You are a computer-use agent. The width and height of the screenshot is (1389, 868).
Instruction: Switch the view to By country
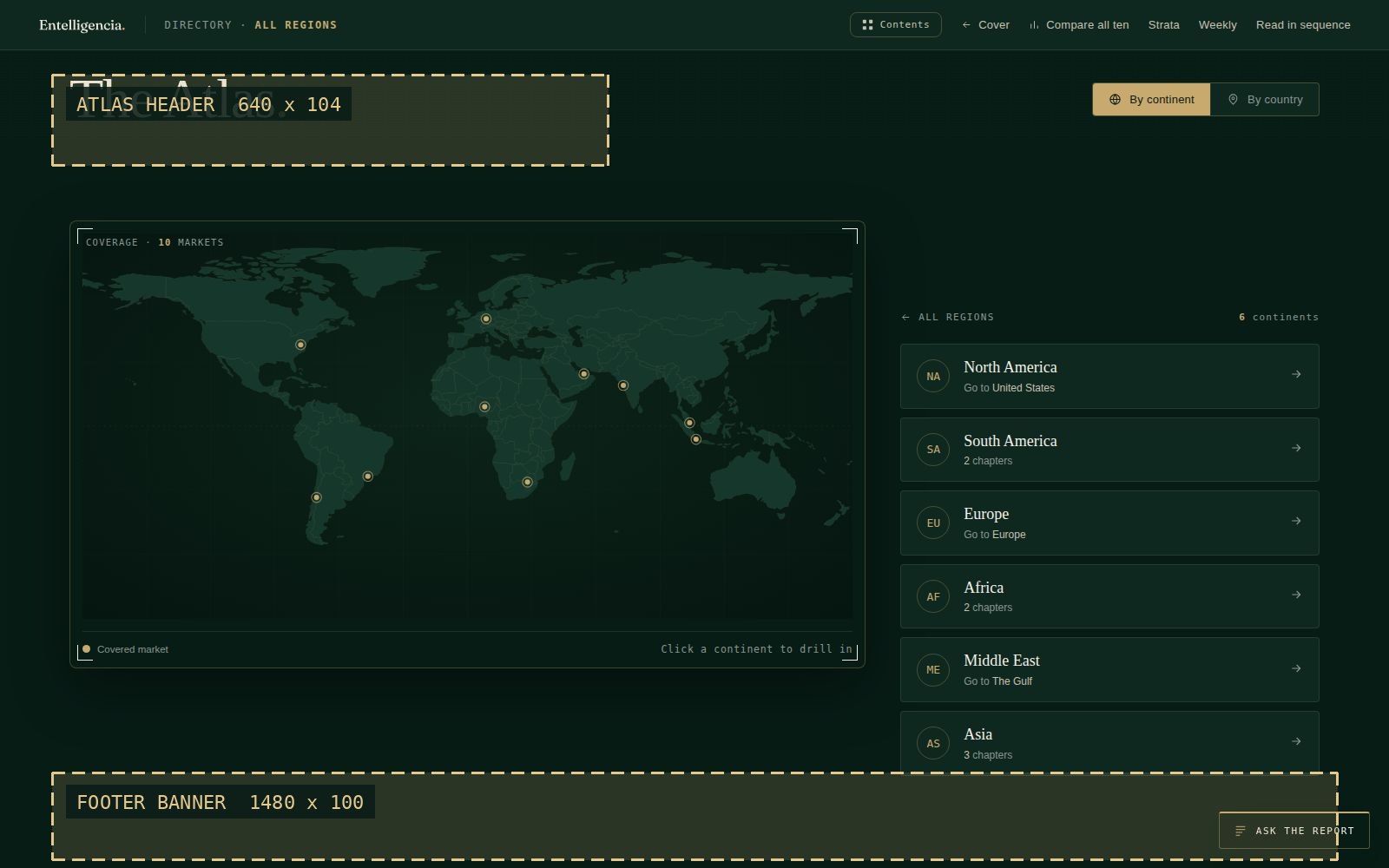[1265, 100]
